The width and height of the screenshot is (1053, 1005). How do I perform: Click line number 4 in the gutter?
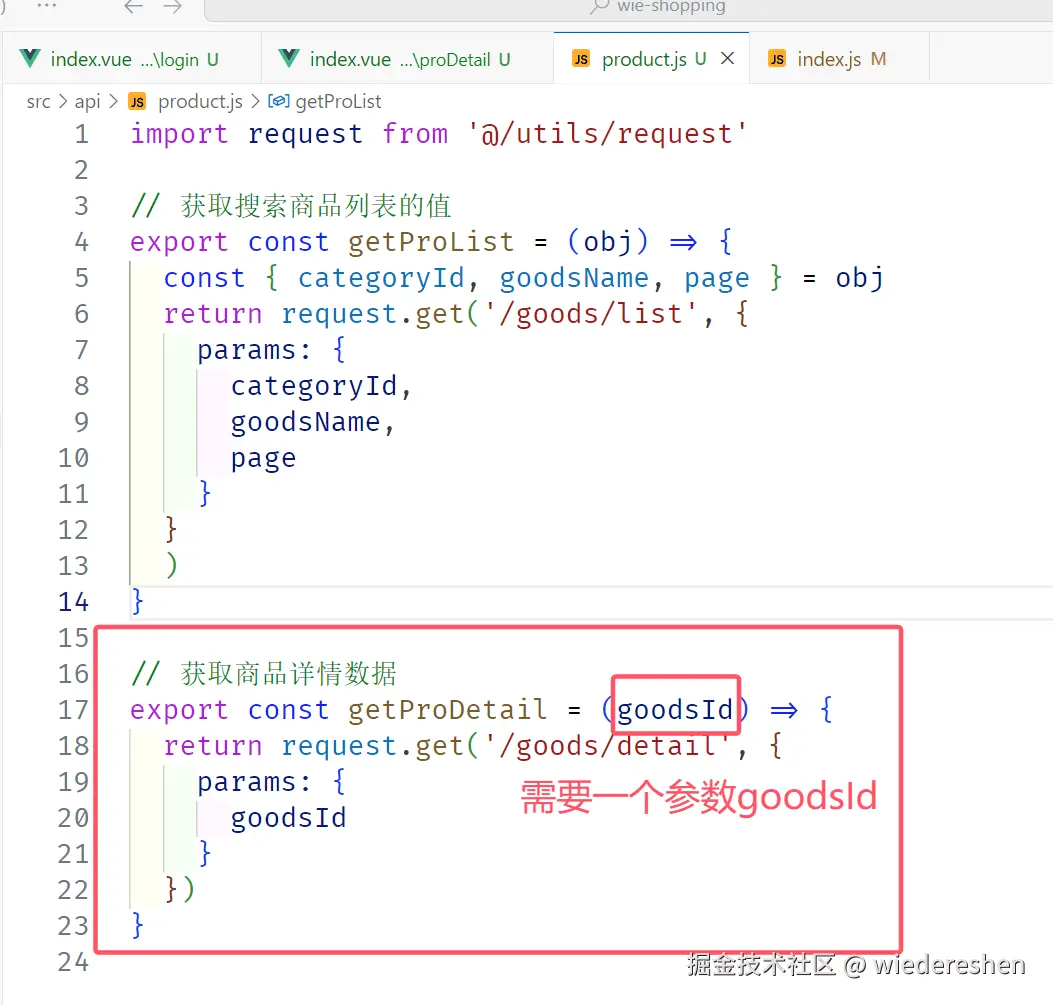tap(81, 242)
